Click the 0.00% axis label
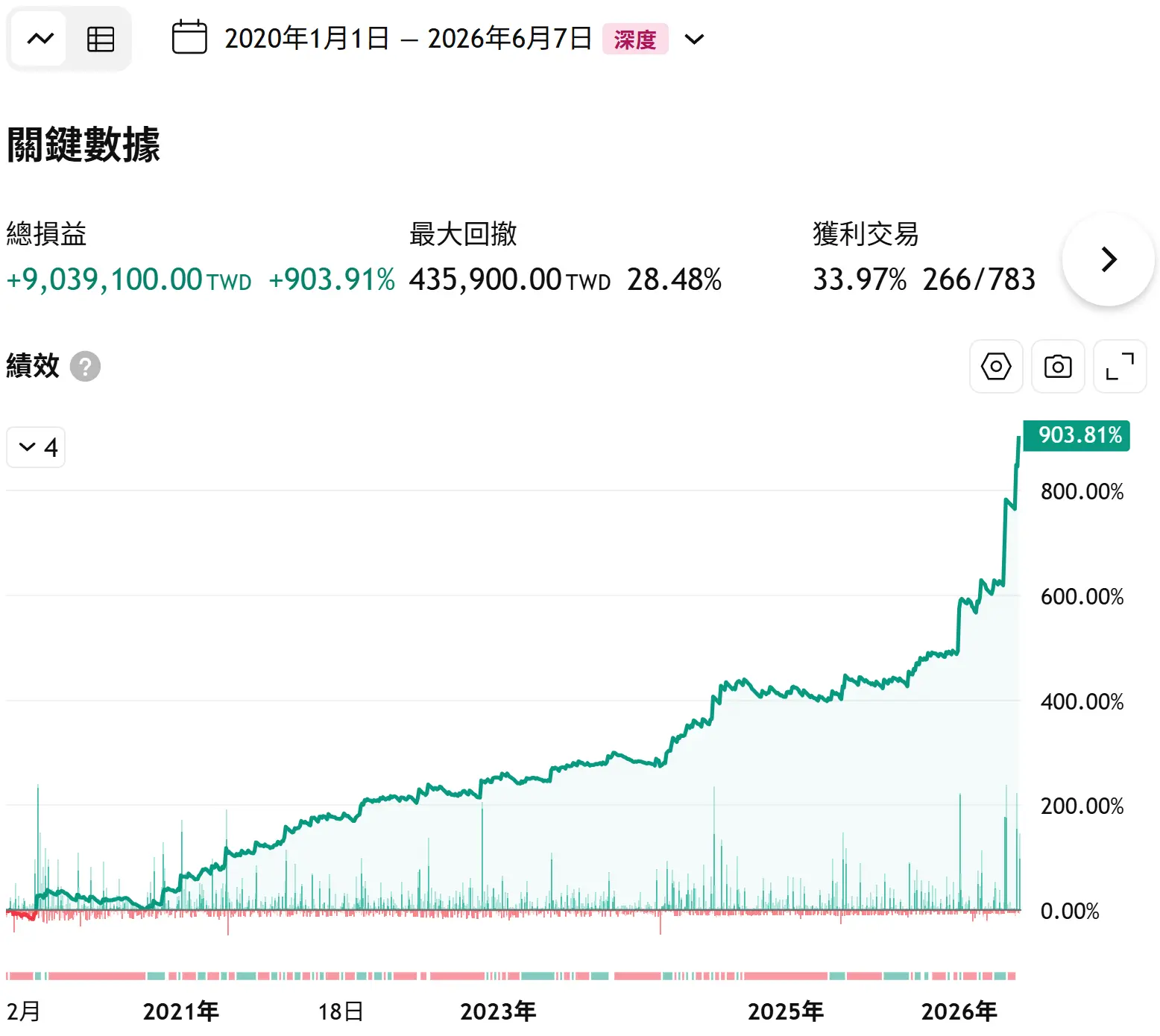This screenshot has height=1036, width=1160. tap(1070, 912)
